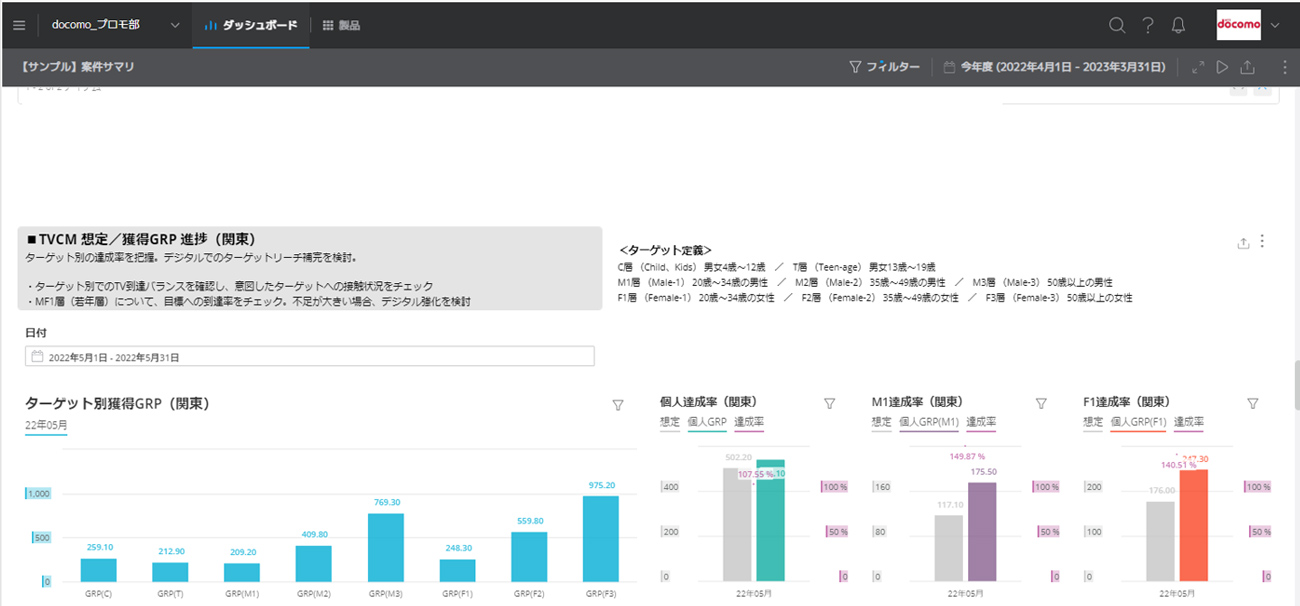Toggle 個人GRP(F1) legend in F1達成率 chart
This screenshot has height=606, width=1300.
(1138, 422)
